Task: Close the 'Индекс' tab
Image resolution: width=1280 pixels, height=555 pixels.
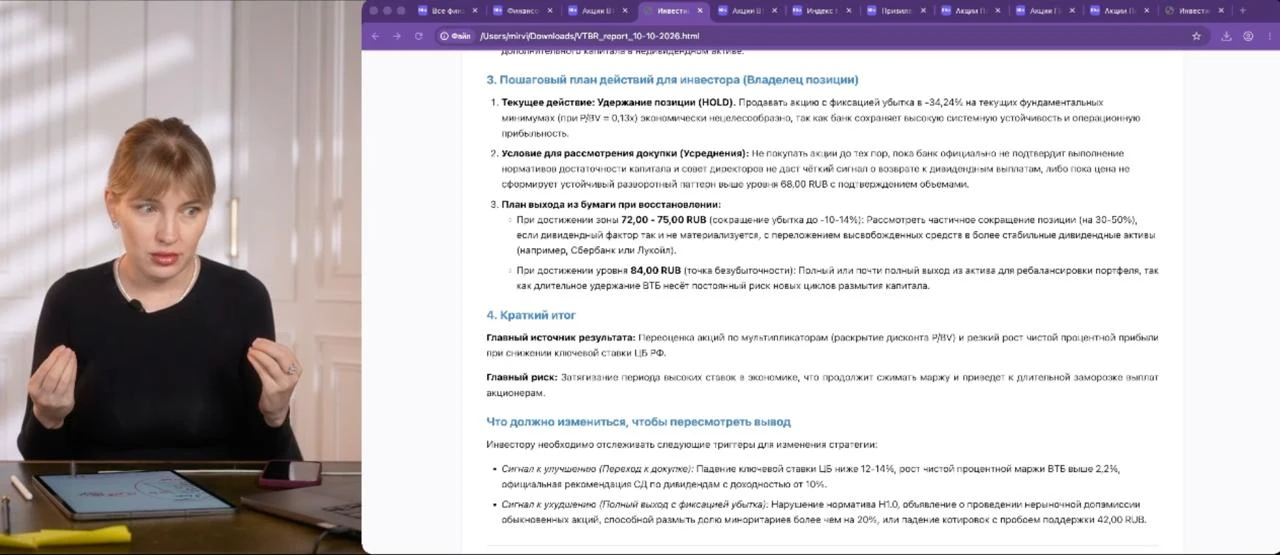Action: 849,11
